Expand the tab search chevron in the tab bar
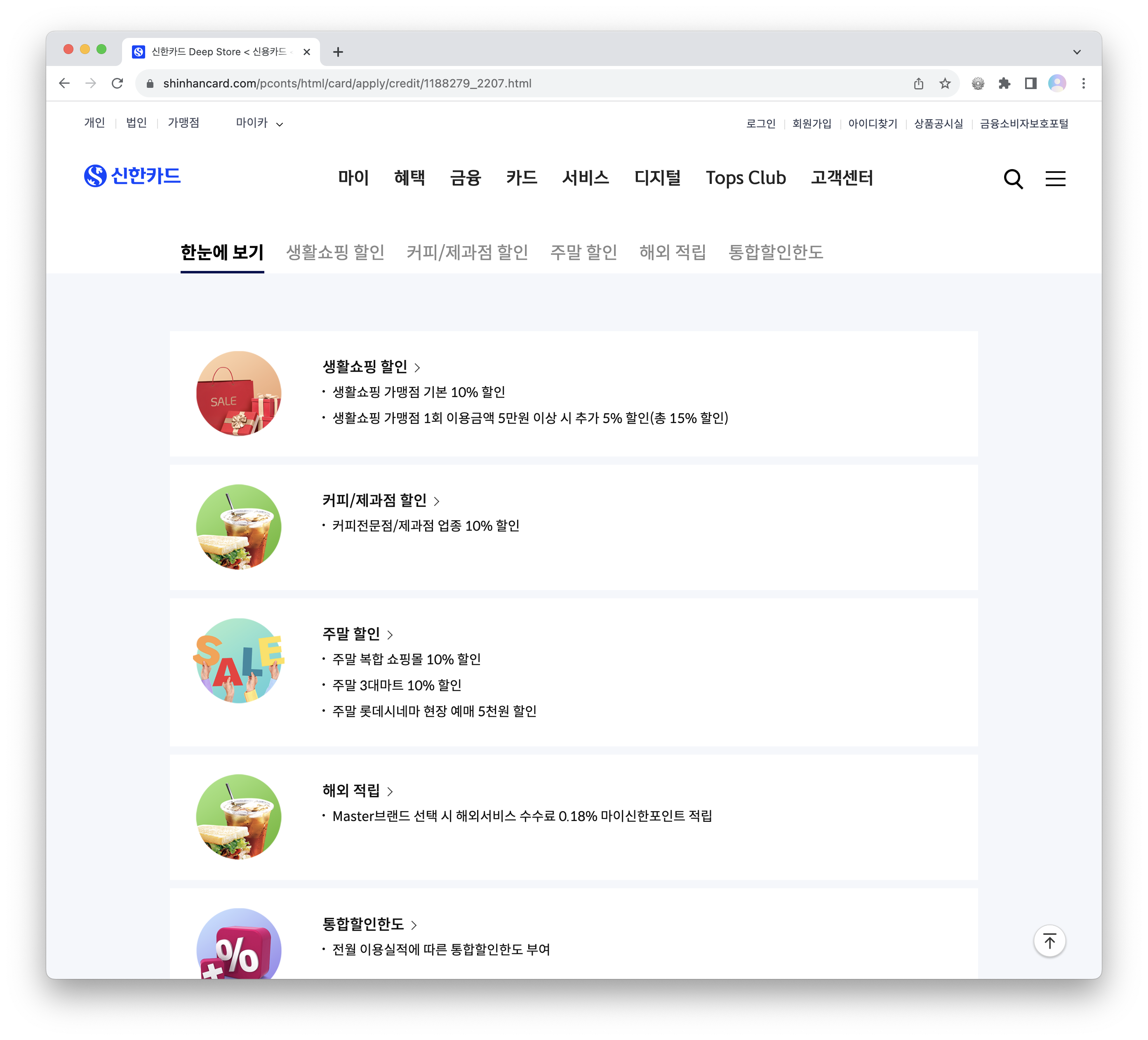The width and height of the screenshot is (1148, 1040). coord(1076,52)
